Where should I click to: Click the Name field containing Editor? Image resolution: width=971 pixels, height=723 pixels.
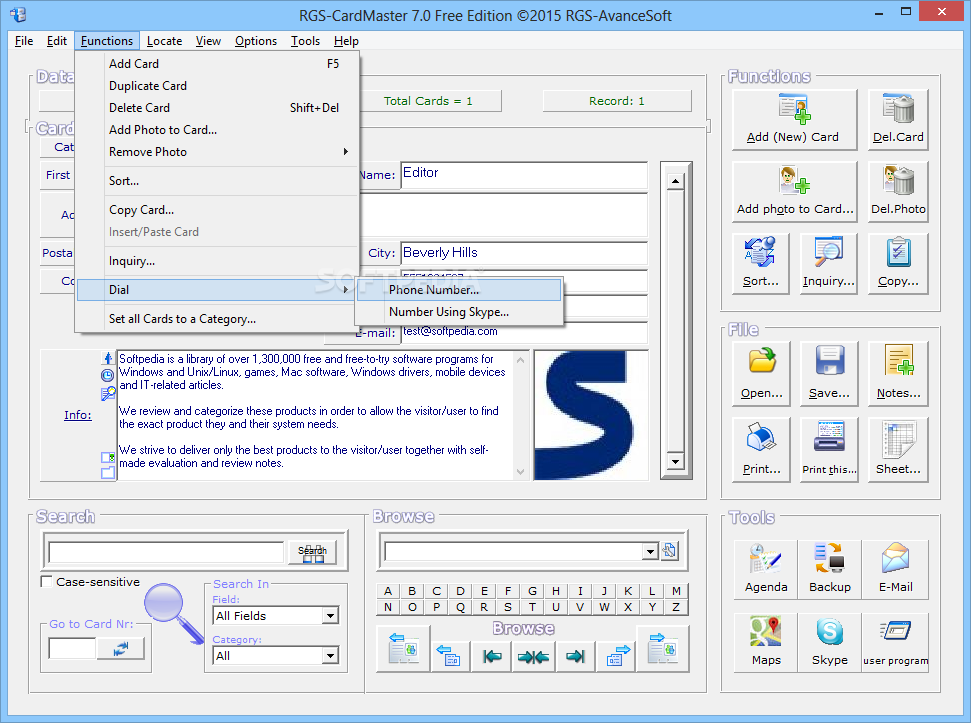tap(524, 175)
